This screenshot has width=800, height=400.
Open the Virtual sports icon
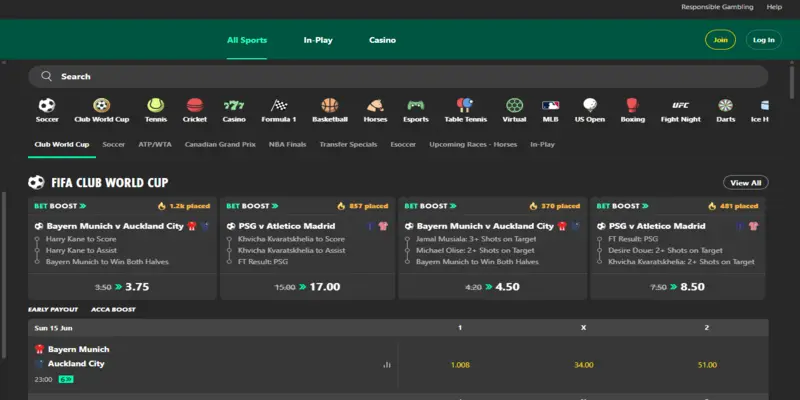click(x=514, y=106)
